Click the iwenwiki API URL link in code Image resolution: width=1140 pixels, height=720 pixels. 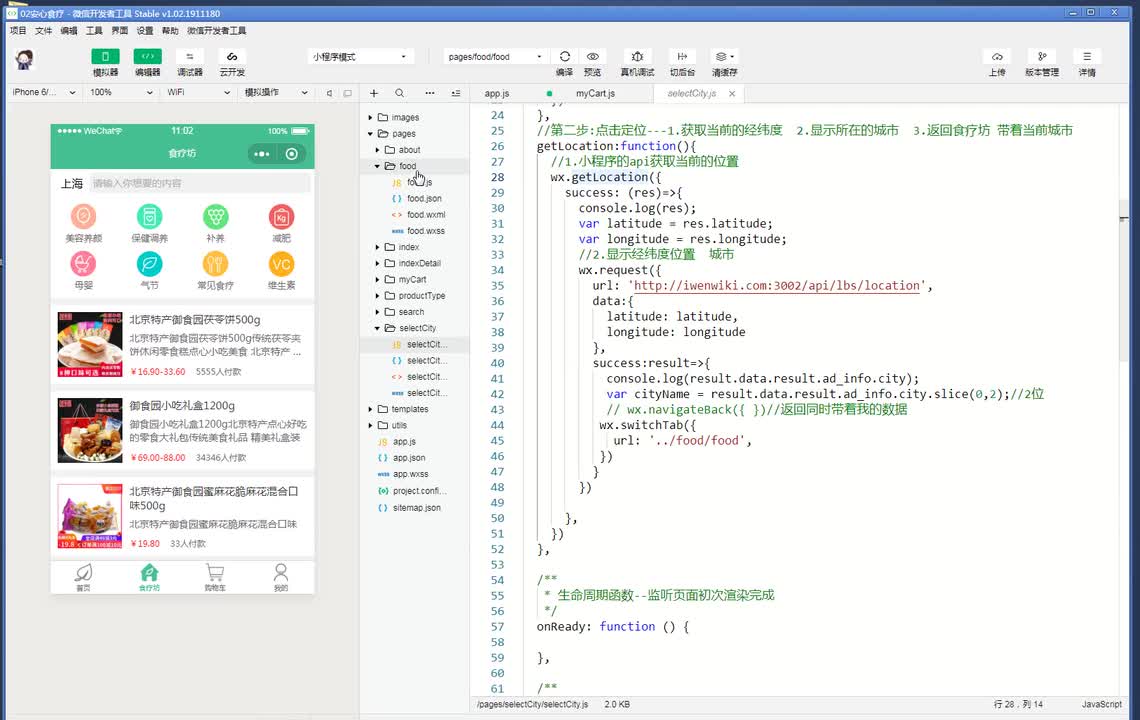click(777, 286)
